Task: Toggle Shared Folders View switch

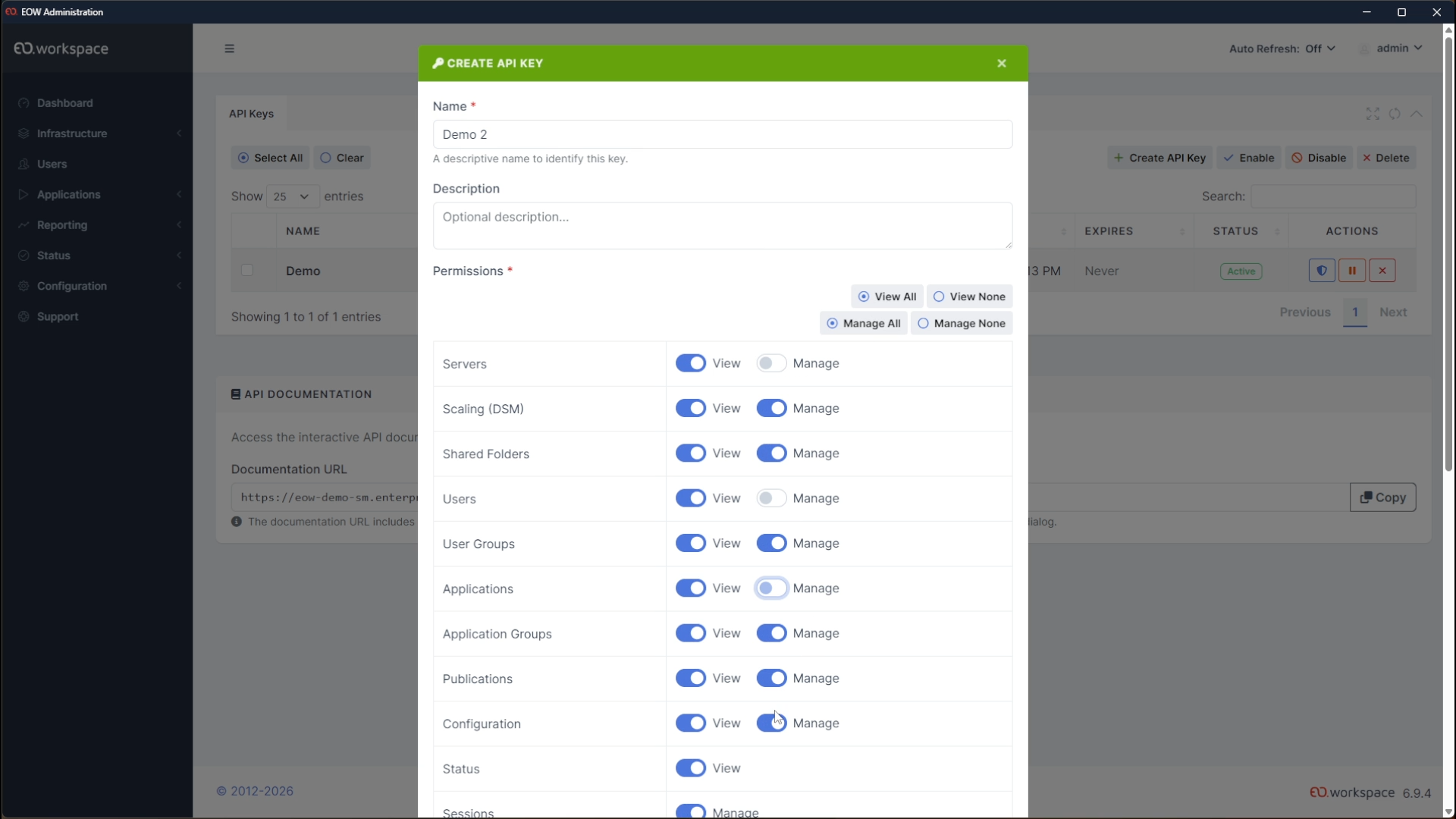Action: (x=691, y=453)
